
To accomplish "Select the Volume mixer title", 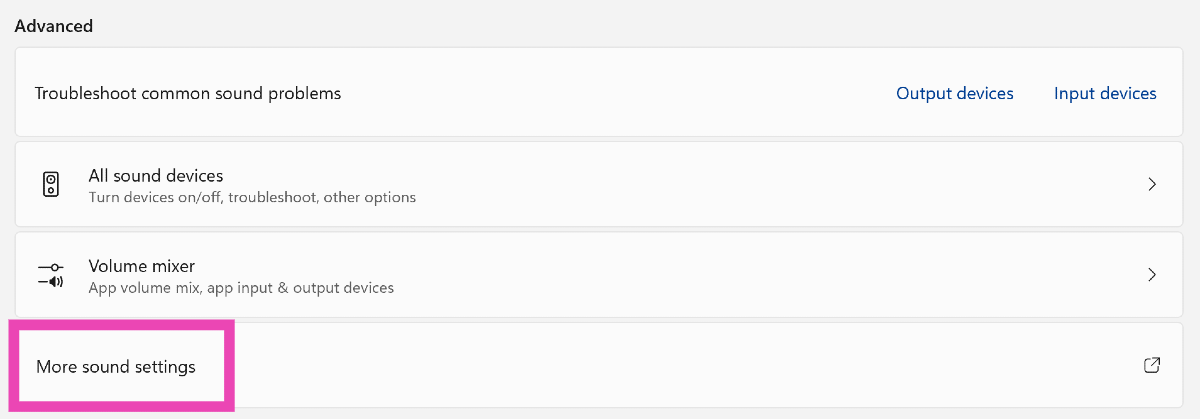I will (142, 266).
